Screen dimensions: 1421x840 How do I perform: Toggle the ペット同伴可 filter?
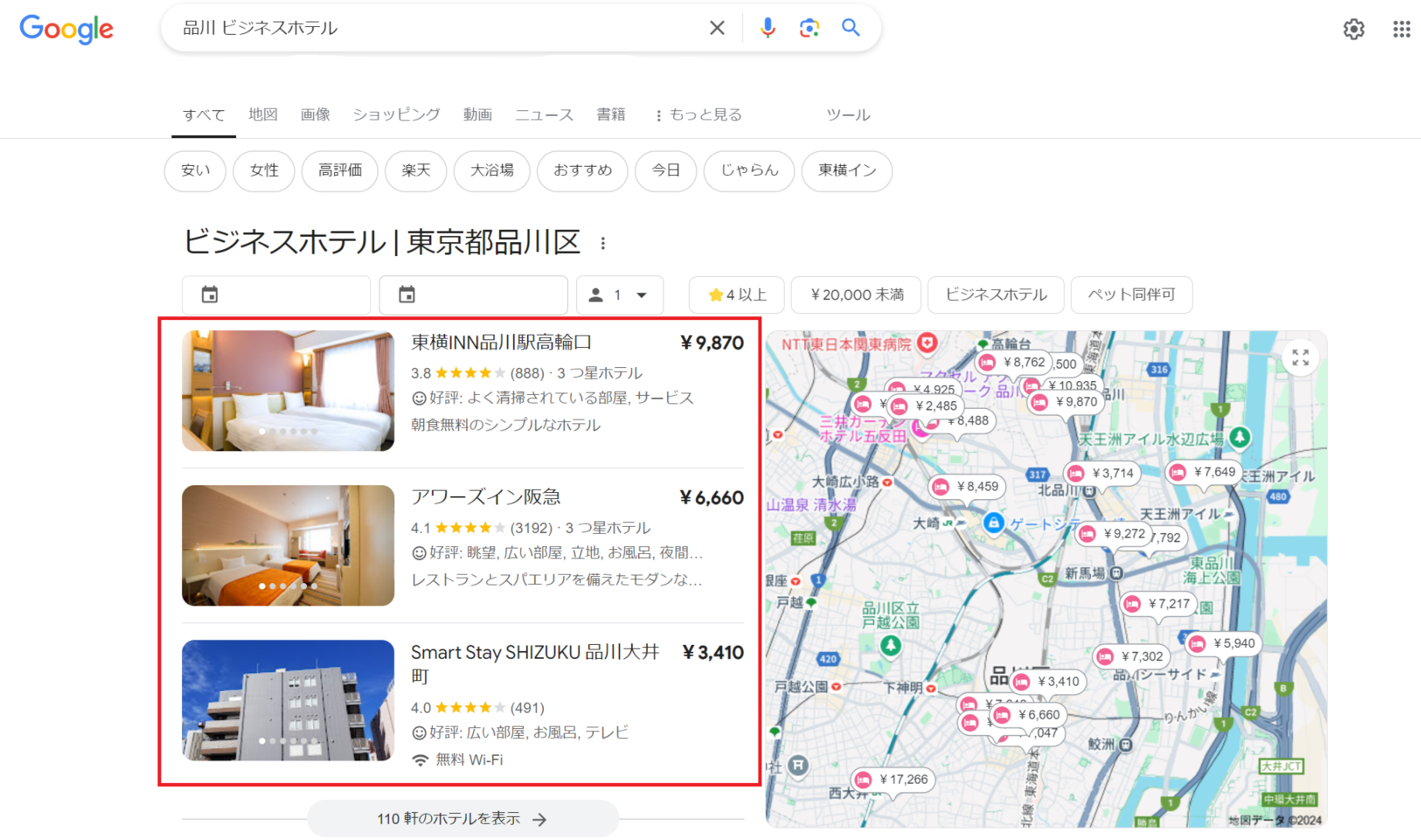[1132, 295]
